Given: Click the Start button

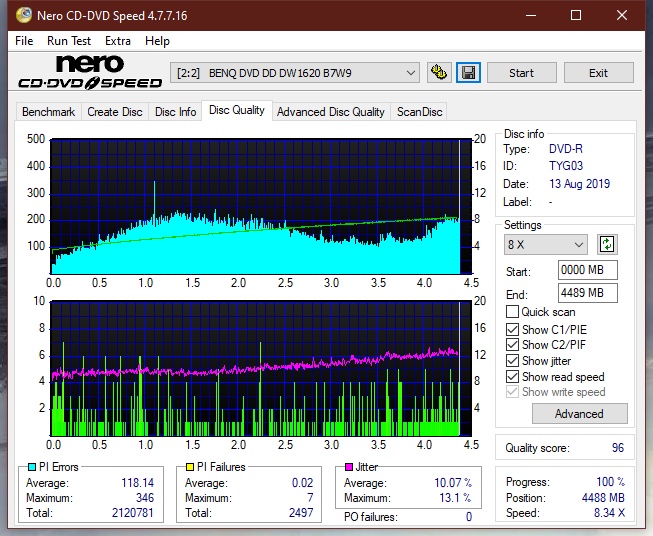Looking at the screenshot, I should tap(521, 73).
